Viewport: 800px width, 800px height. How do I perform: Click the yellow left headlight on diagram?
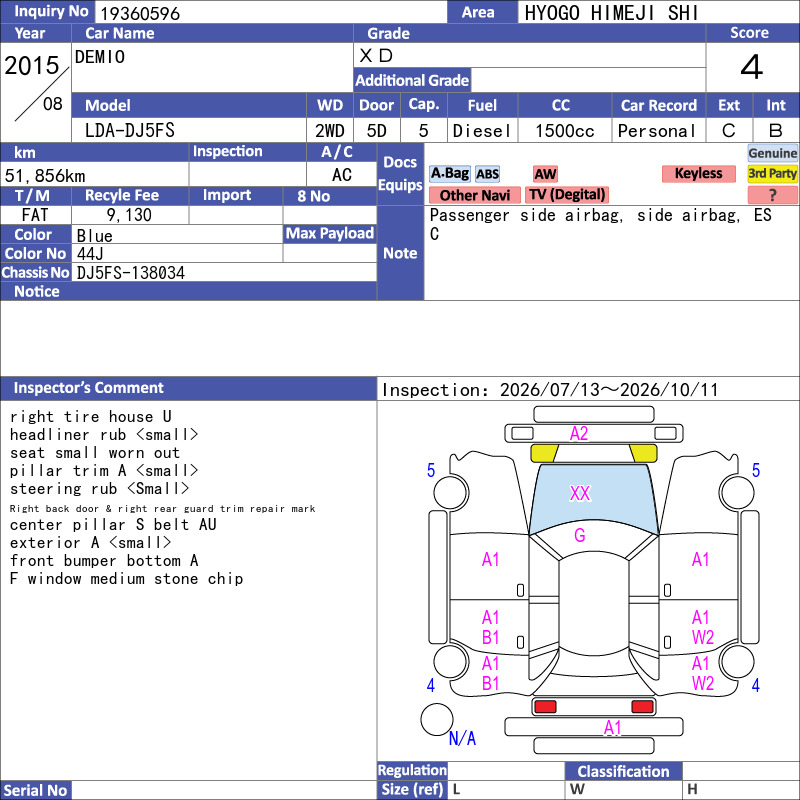pyautogui.click(x=545, y=453)
